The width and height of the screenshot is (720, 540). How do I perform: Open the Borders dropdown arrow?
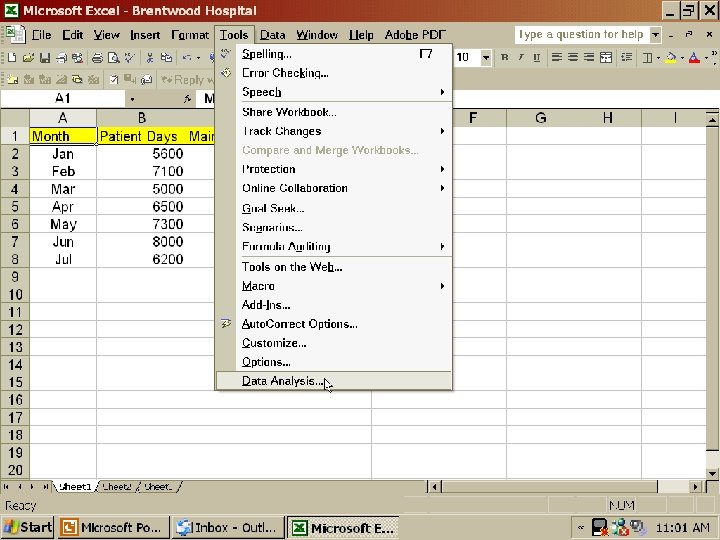point(659,58)
